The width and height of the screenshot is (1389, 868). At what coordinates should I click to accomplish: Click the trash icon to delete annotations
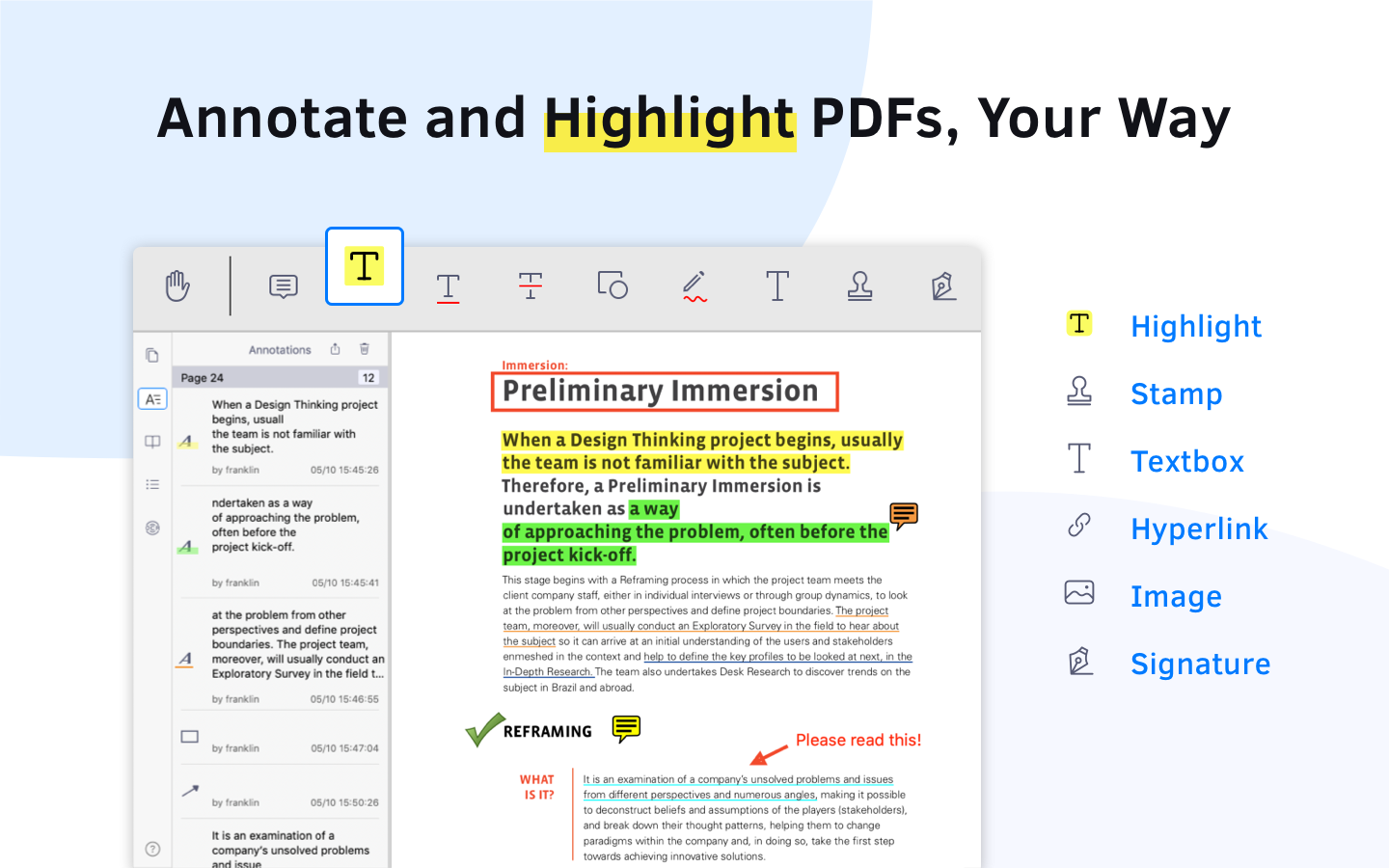click(x=366, y=349)
